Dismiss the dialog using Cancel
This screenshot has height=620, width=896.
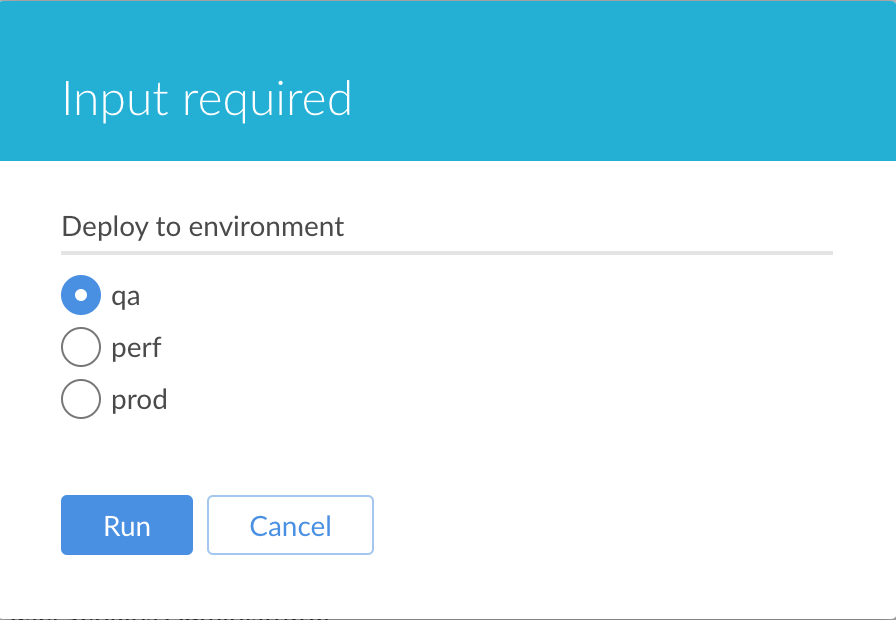pyautogui.click(x=290, y=525)
